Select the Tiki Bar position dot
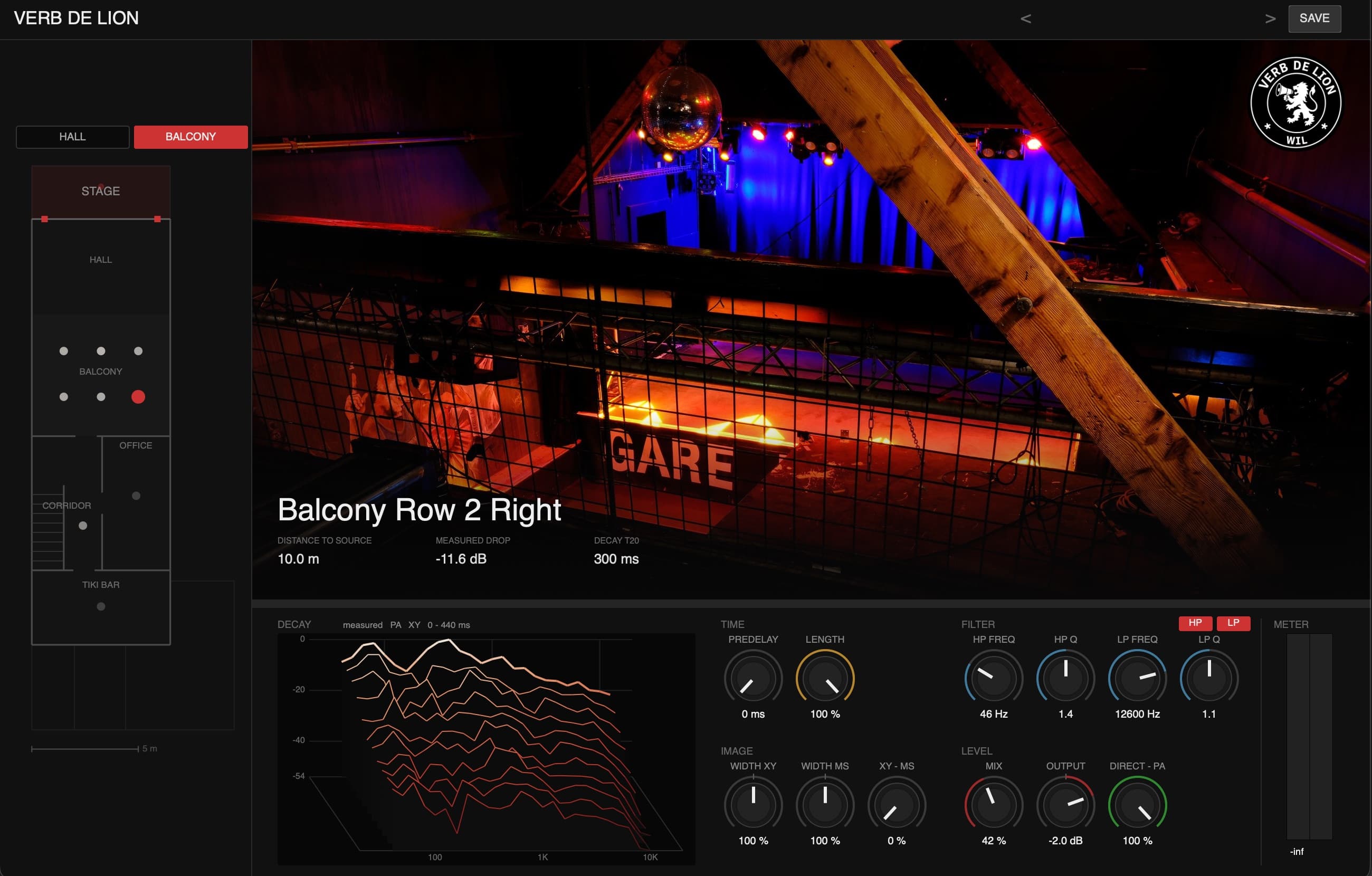The height and width of the screenshot is (876, 1372). 101,606
